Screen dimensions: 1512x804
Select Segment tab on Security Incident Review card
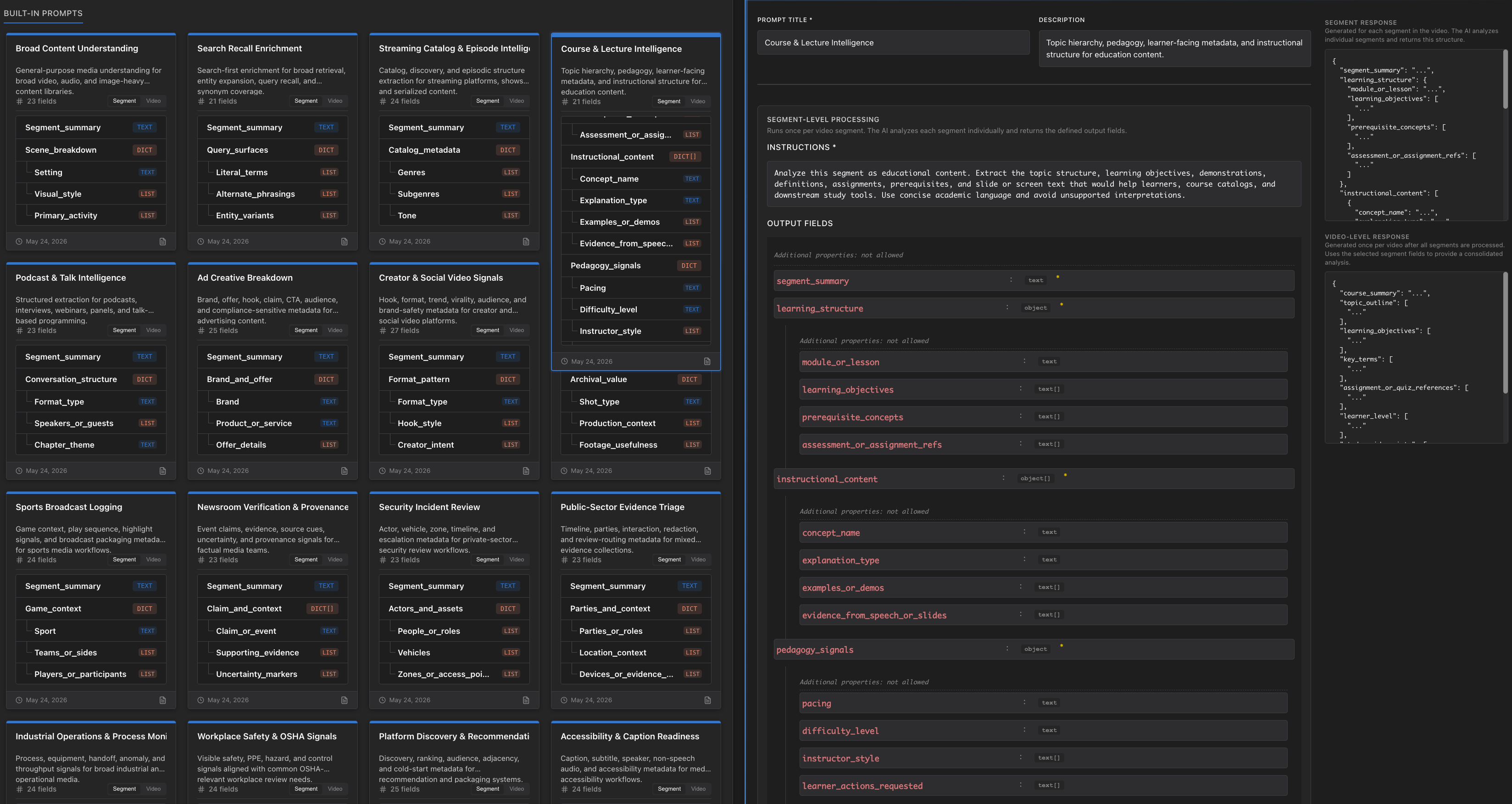pos(488,560)
